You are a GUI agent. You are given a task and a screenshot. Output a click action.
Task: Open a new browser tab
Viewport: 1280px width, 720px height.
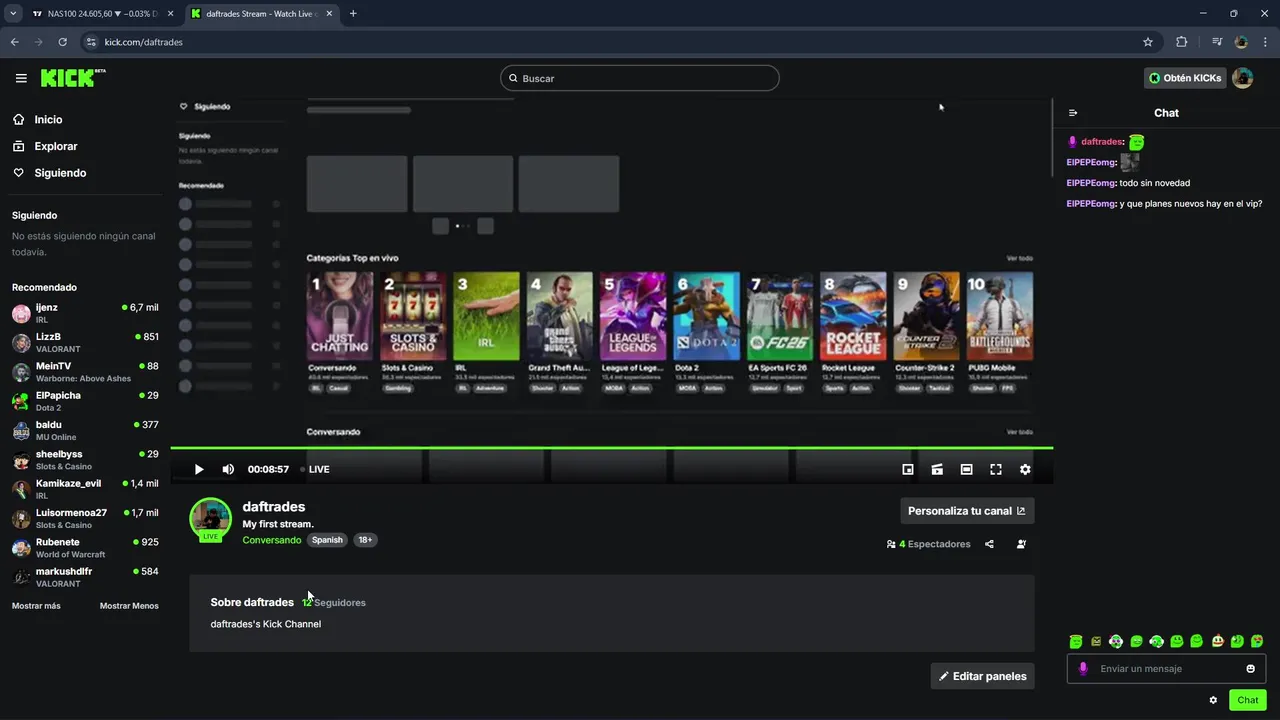(353, 14)
